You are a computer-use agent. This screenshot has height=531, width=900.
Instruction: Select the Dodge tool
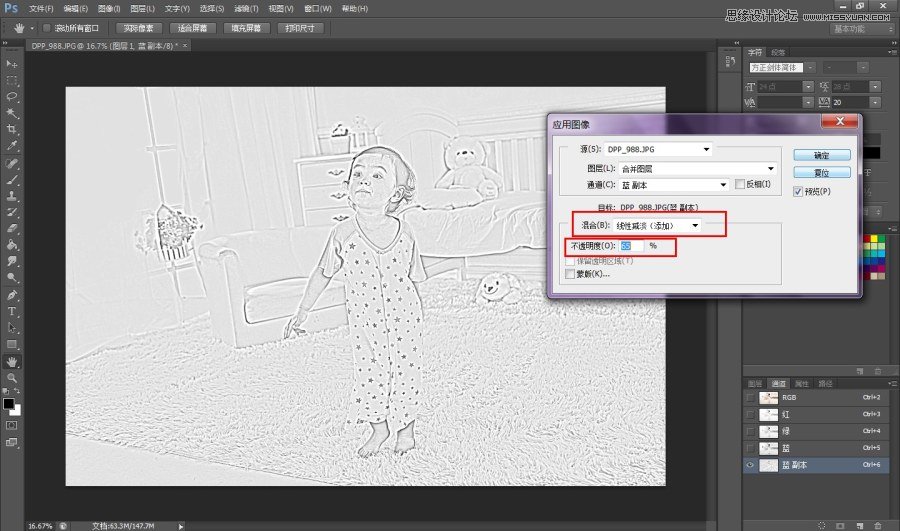pos(11,277)
